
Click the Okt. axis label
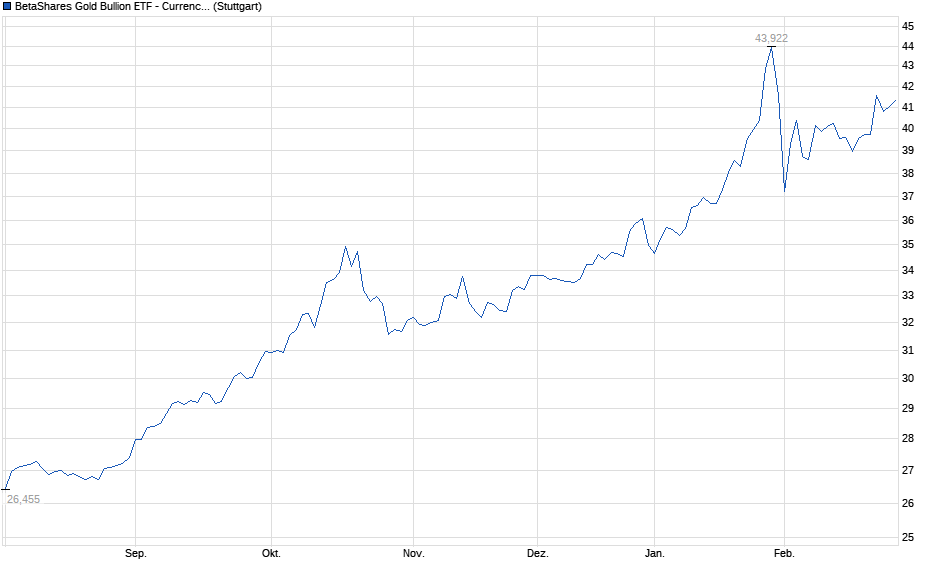tap(272, 551)
